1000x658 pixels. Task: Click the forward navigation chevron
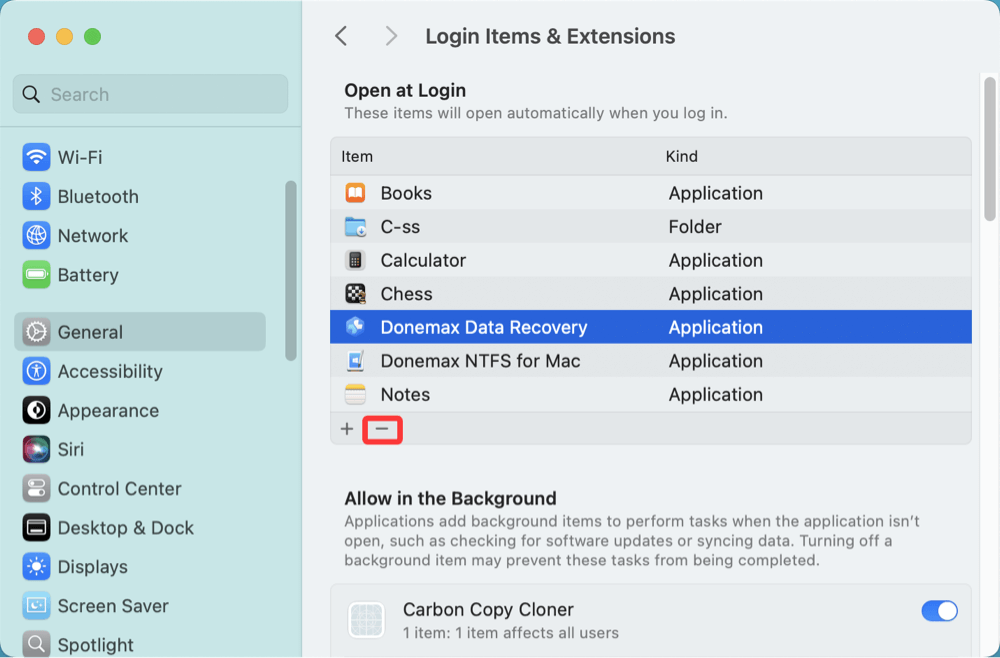point(390,36)
